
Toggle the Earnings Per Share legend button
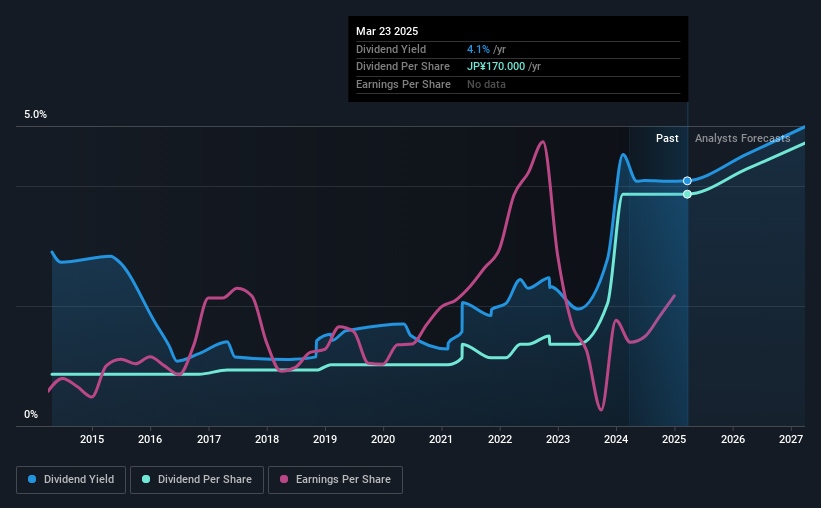(x=335, y=480)
